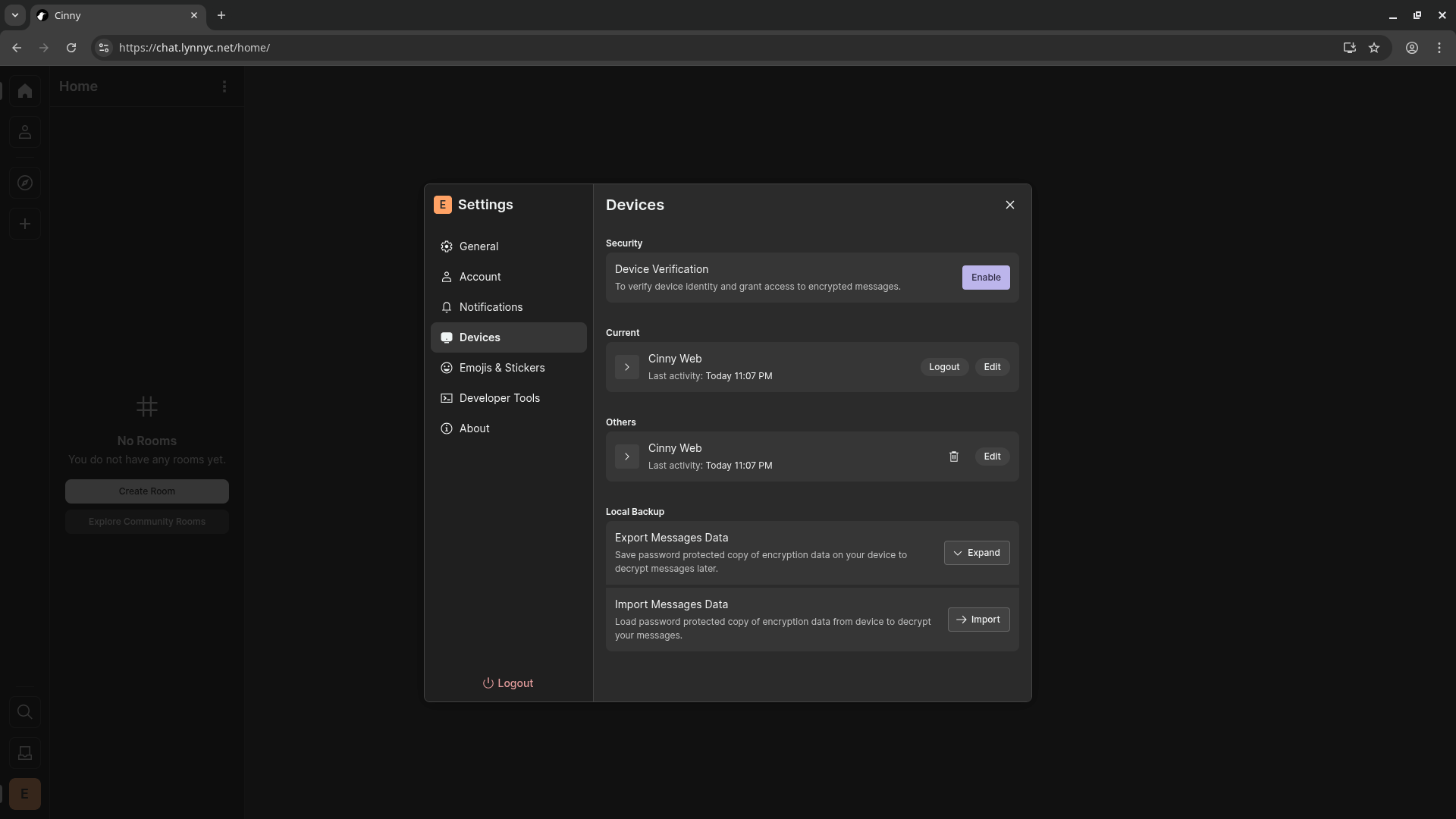Viewport: 1456px width, 819px height.
Task: Open Account settings section
Action: (508, 277)
